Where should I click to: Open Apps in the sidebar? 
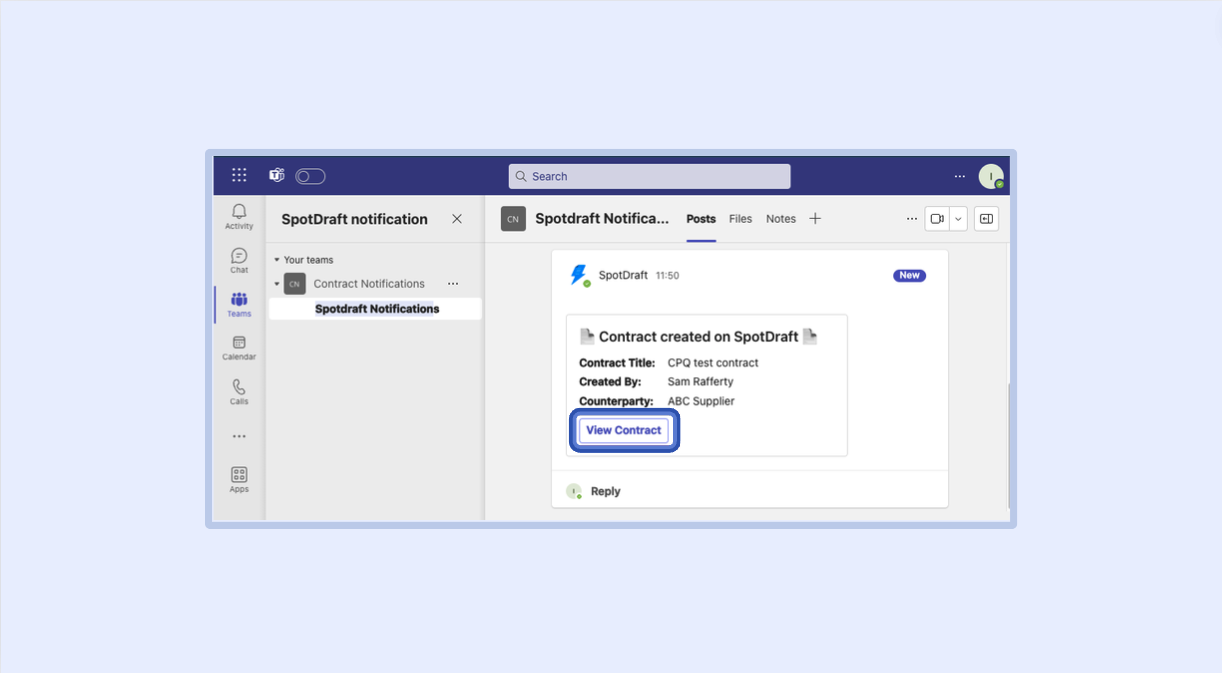coord(239,480)
